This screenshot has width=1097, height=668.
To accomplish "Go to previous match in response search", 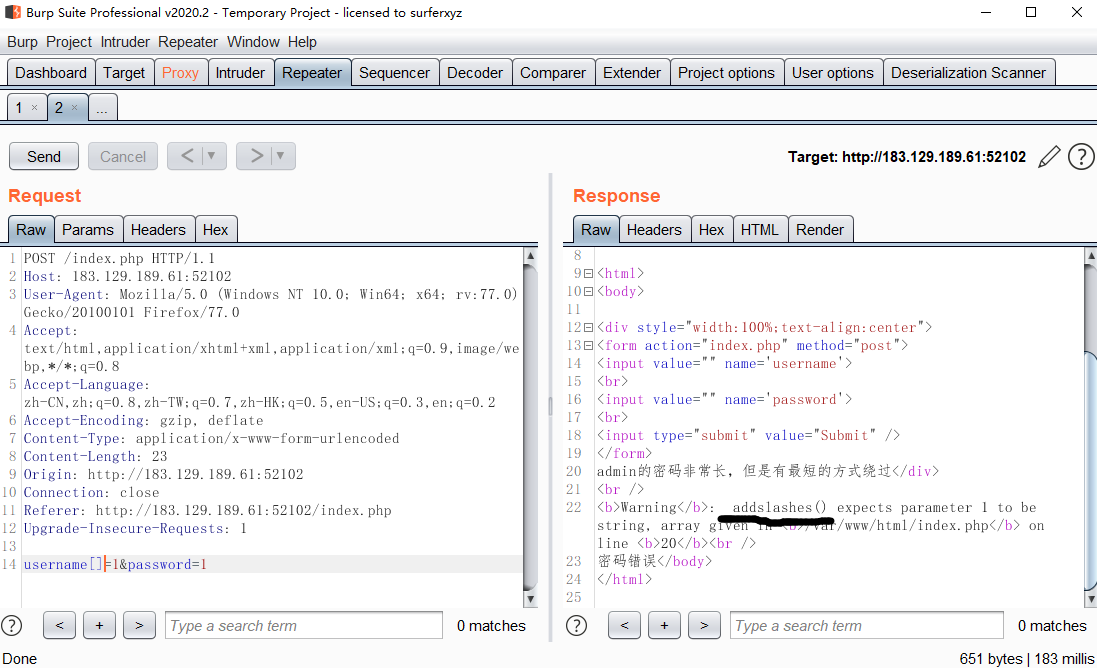I will 624,625.
